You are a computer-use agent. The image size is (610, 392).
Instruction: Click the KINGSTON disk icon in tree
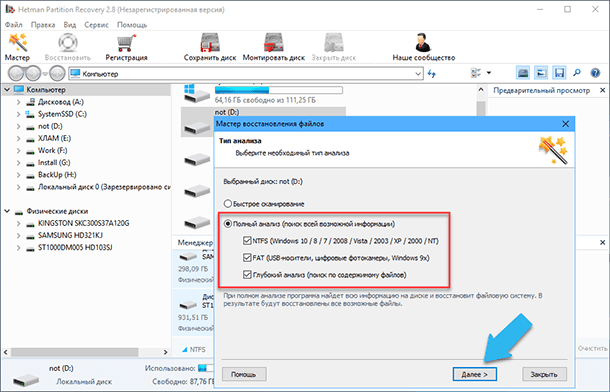click(x=30, y=224)
